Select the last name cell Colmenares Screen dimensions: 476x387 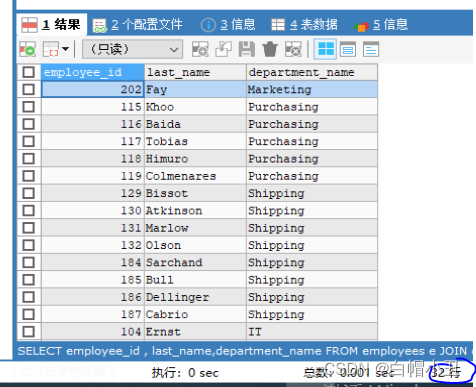tap(195, 176)
